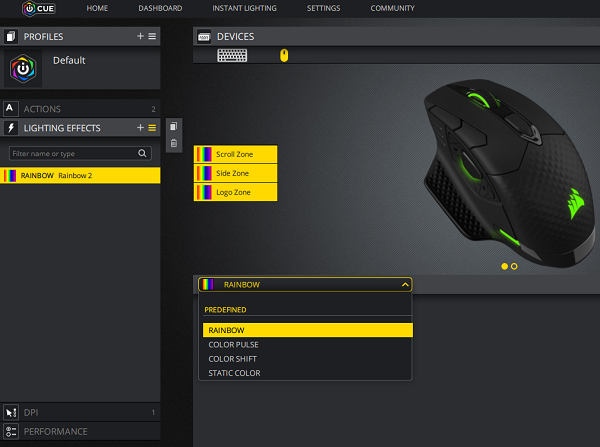The height and width of the screenshot is (447, 600).
Task: Select the Logo Zone
Action: 235,192
